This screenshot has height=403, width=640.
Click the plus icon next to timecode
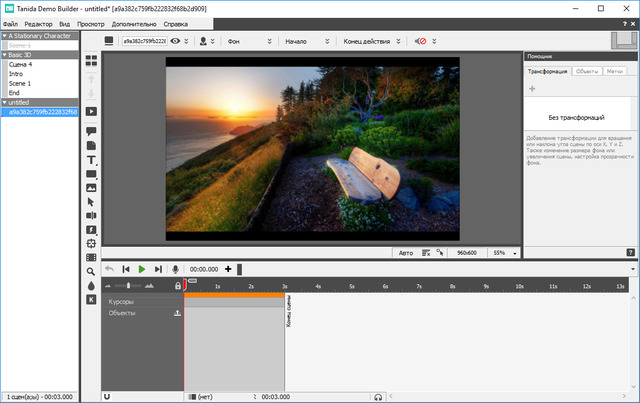coord(228,269)
